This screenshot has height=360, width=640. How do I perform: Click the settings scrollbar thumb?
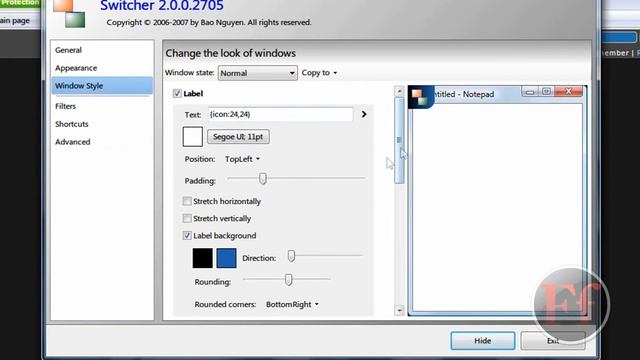click(x=399, y=141)
